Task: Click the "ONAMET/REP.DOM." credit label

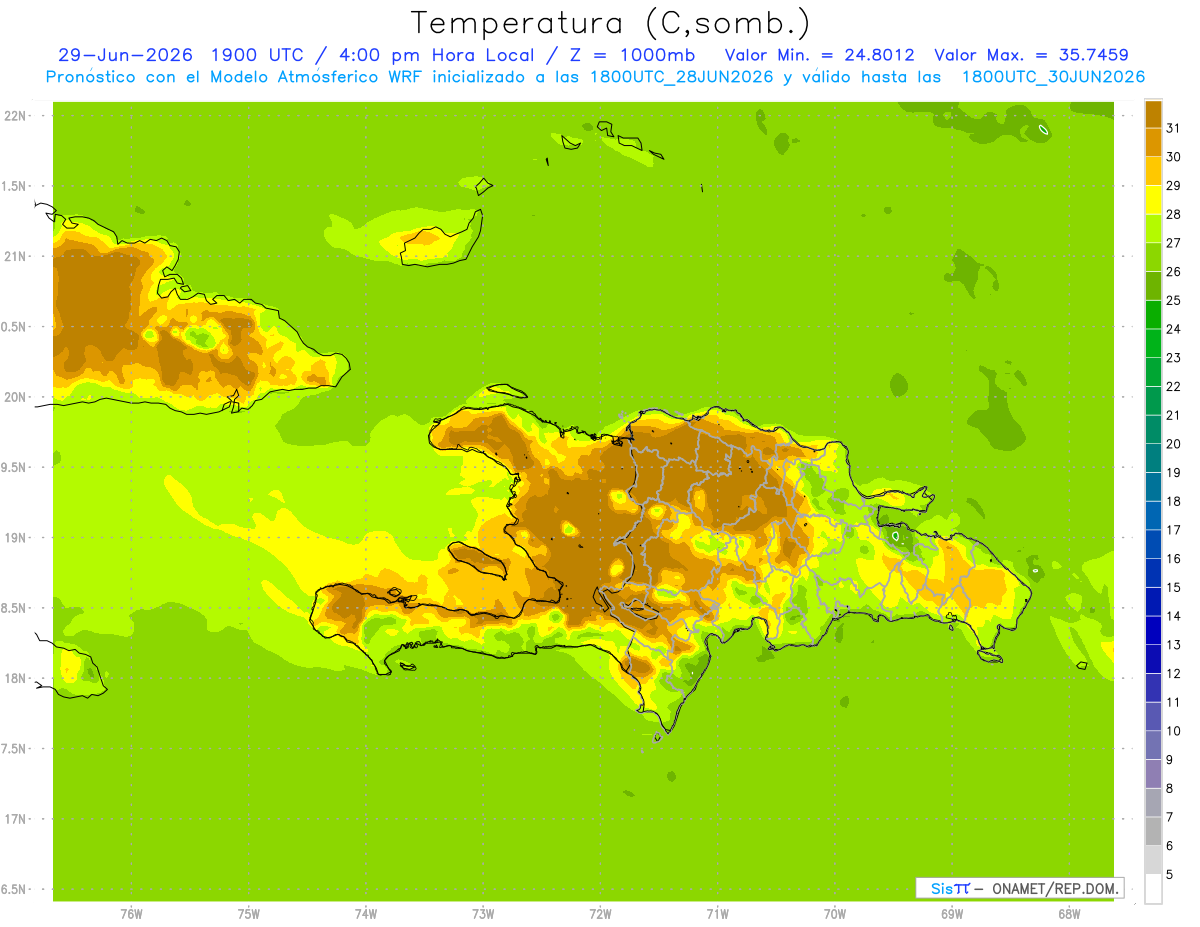Action: click(1055, 888)
